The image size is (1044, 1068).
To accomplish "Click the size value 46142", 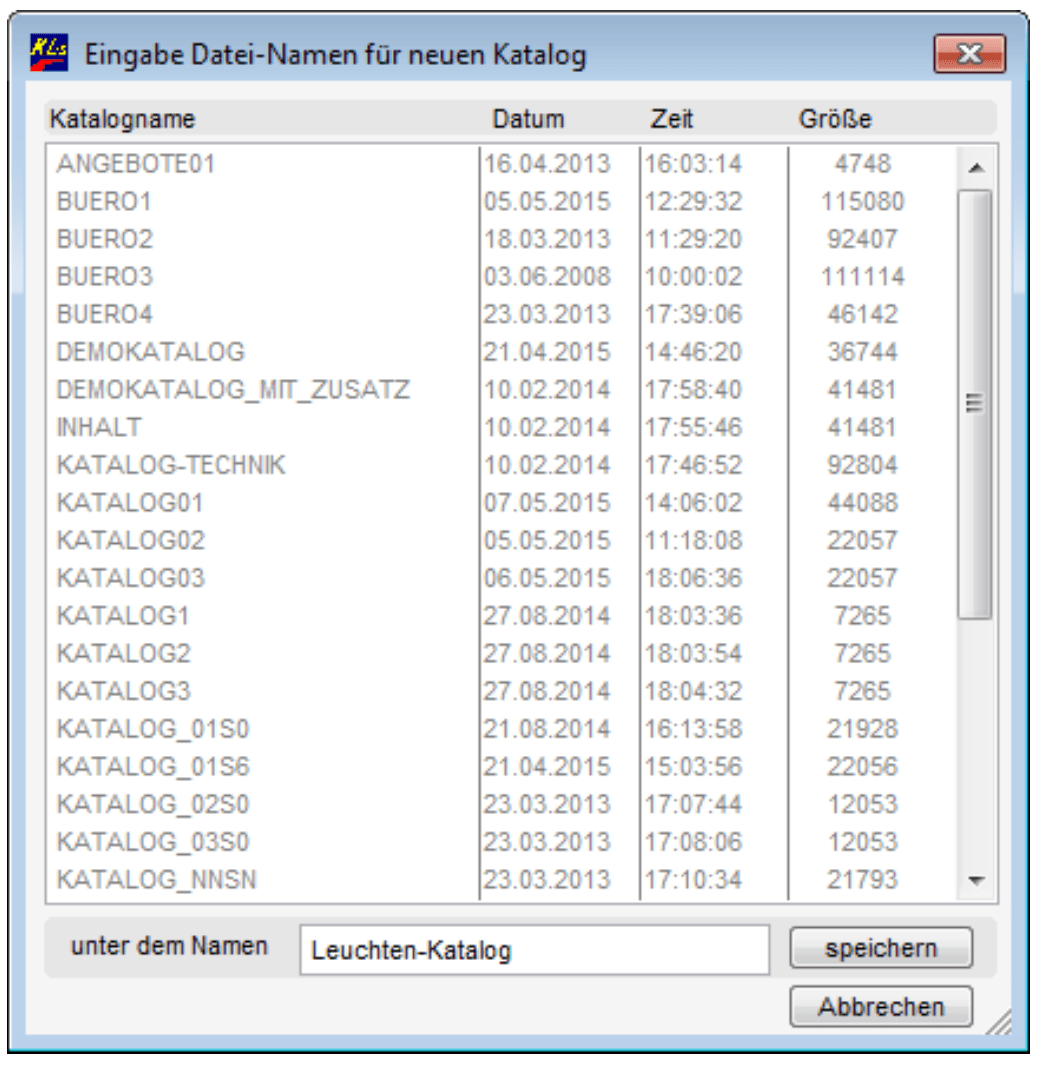I will [x=862, y=314].
